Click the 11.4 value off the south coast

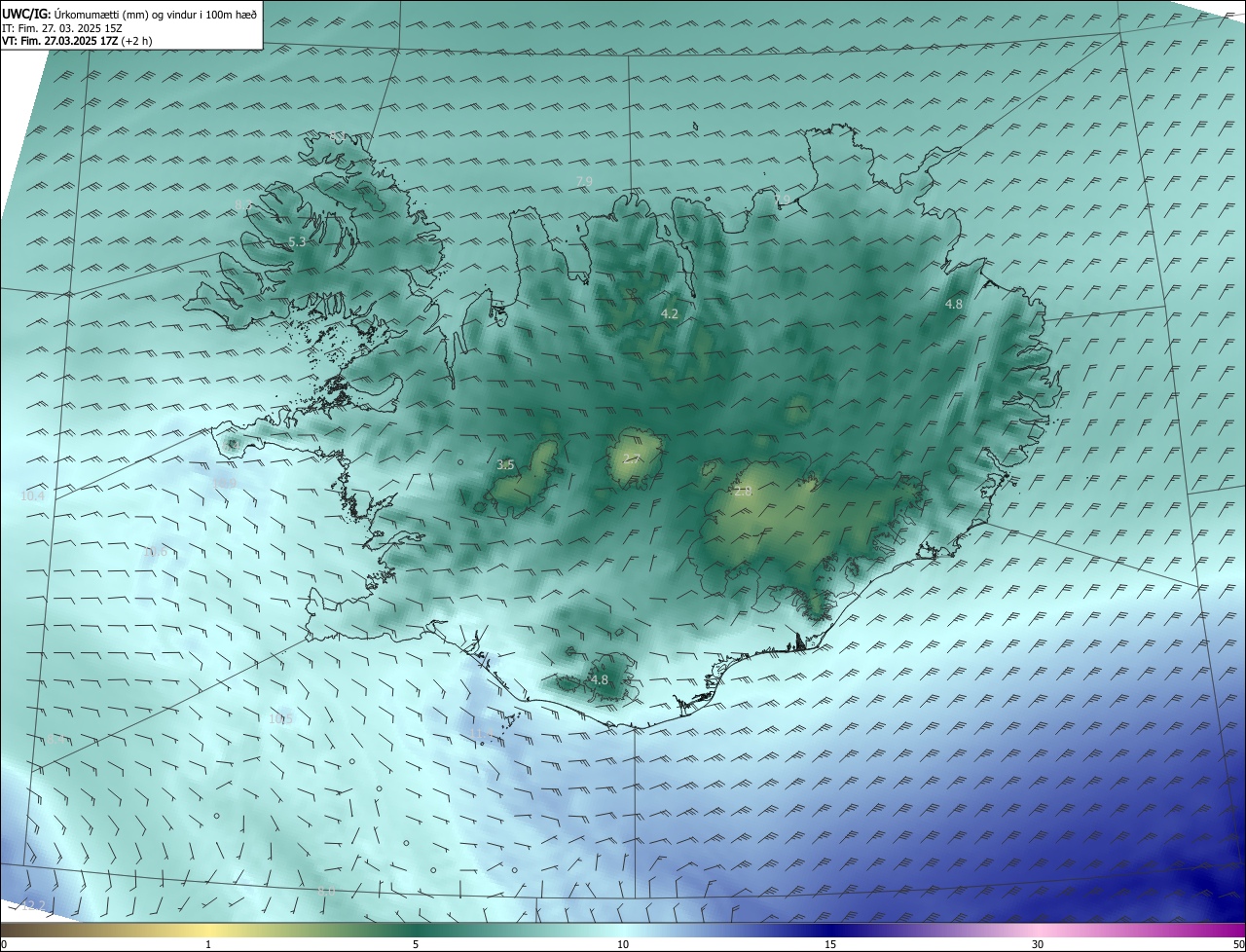click(483, 732)
